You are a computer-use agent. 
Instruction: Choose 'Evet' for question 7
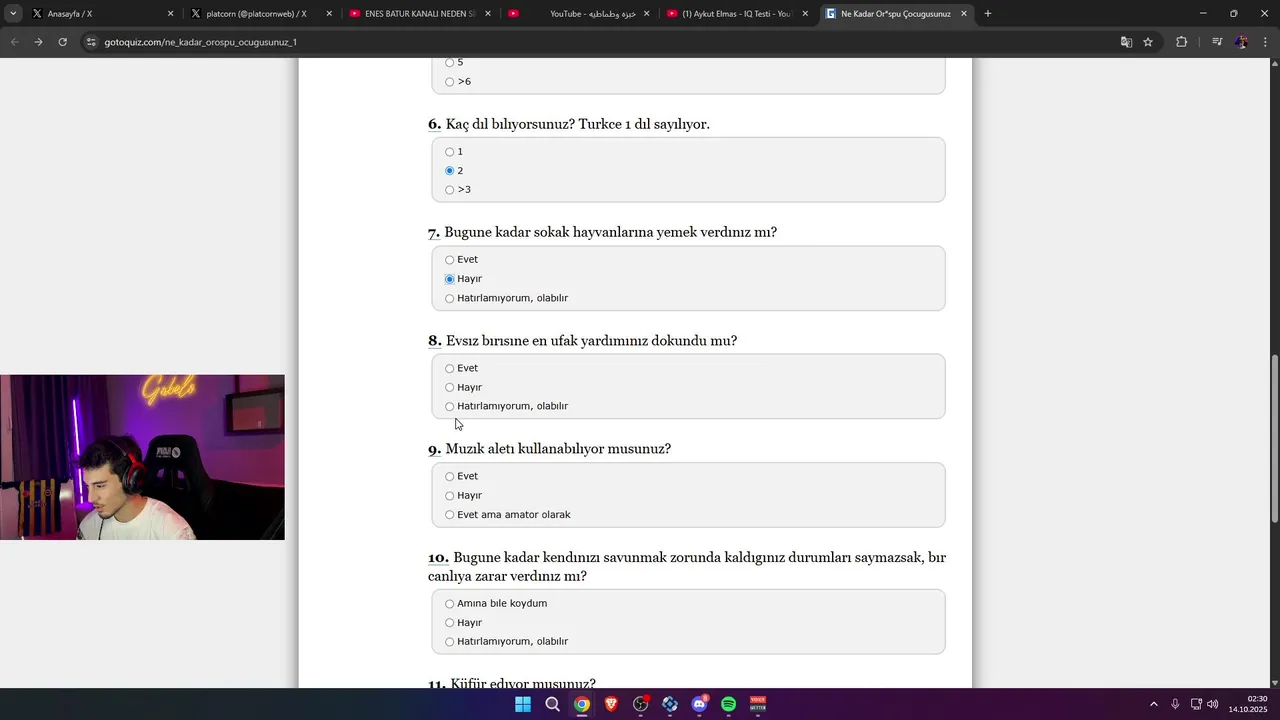coord(450,260)
